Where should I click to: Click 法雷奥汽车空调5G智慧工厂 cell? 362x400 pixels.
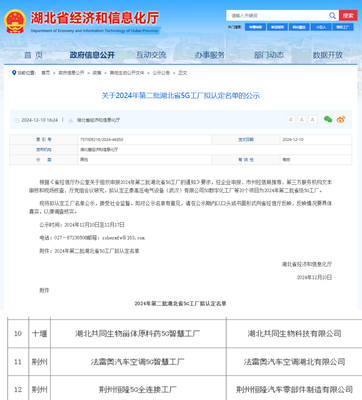pyautogui.click(x=138, y=362)
